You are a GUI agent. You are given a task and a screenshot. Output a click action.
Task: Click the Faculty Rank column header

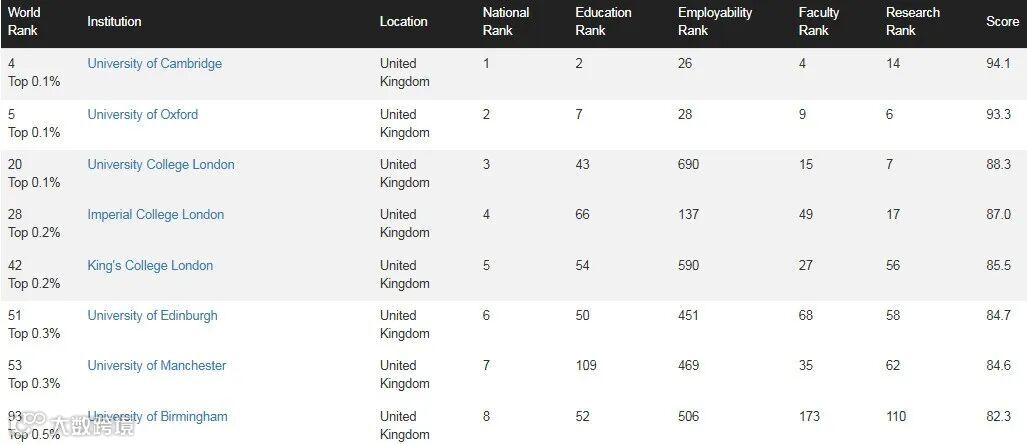[818, 21]
